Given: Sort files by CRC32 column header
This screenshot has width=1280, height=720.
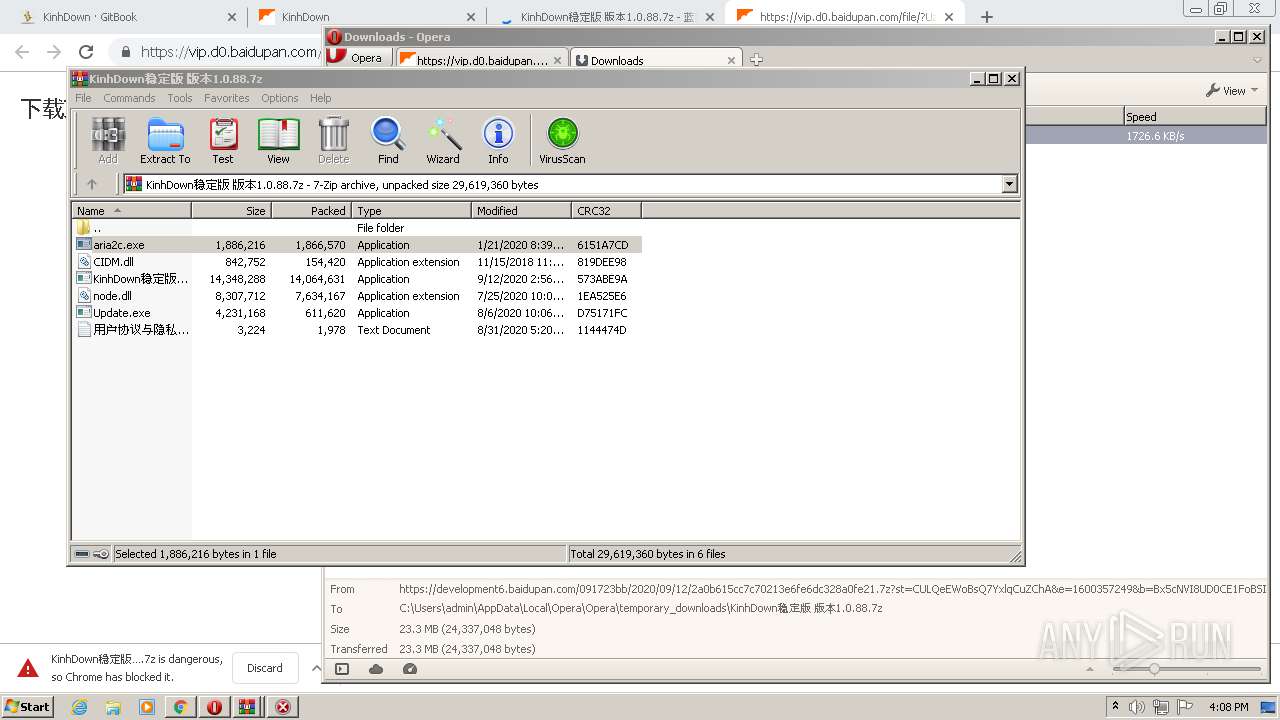Looking at the screenshot, I should (x=606, y=210).
